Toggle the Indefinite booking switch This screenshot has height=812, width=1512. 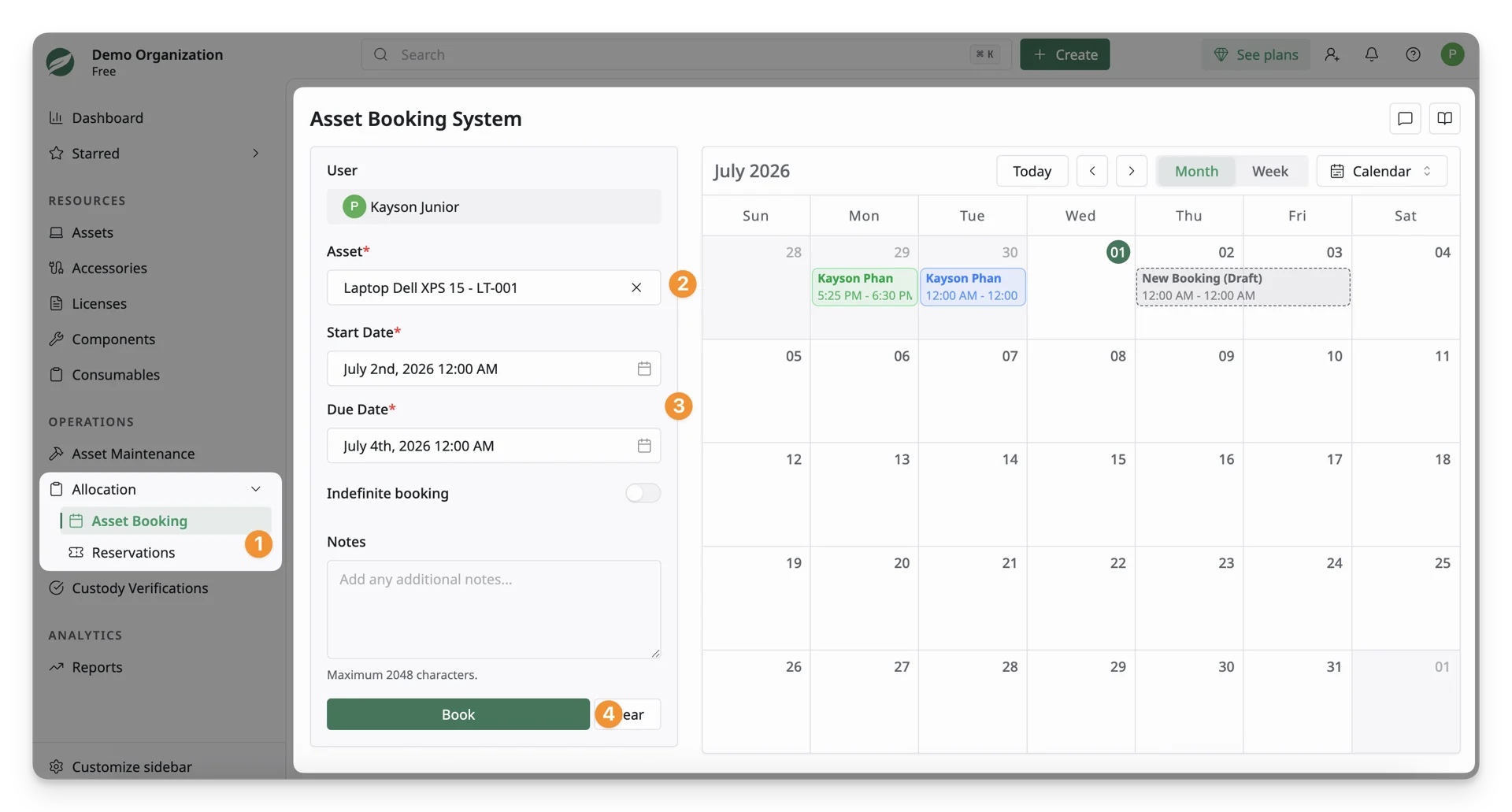coord(643,493)
